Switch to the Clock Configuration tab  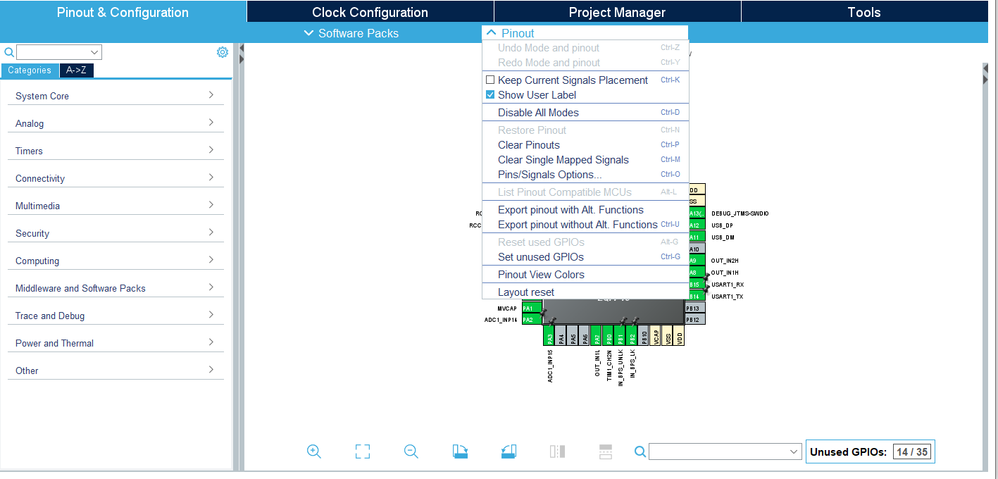(x=370, y=12)
